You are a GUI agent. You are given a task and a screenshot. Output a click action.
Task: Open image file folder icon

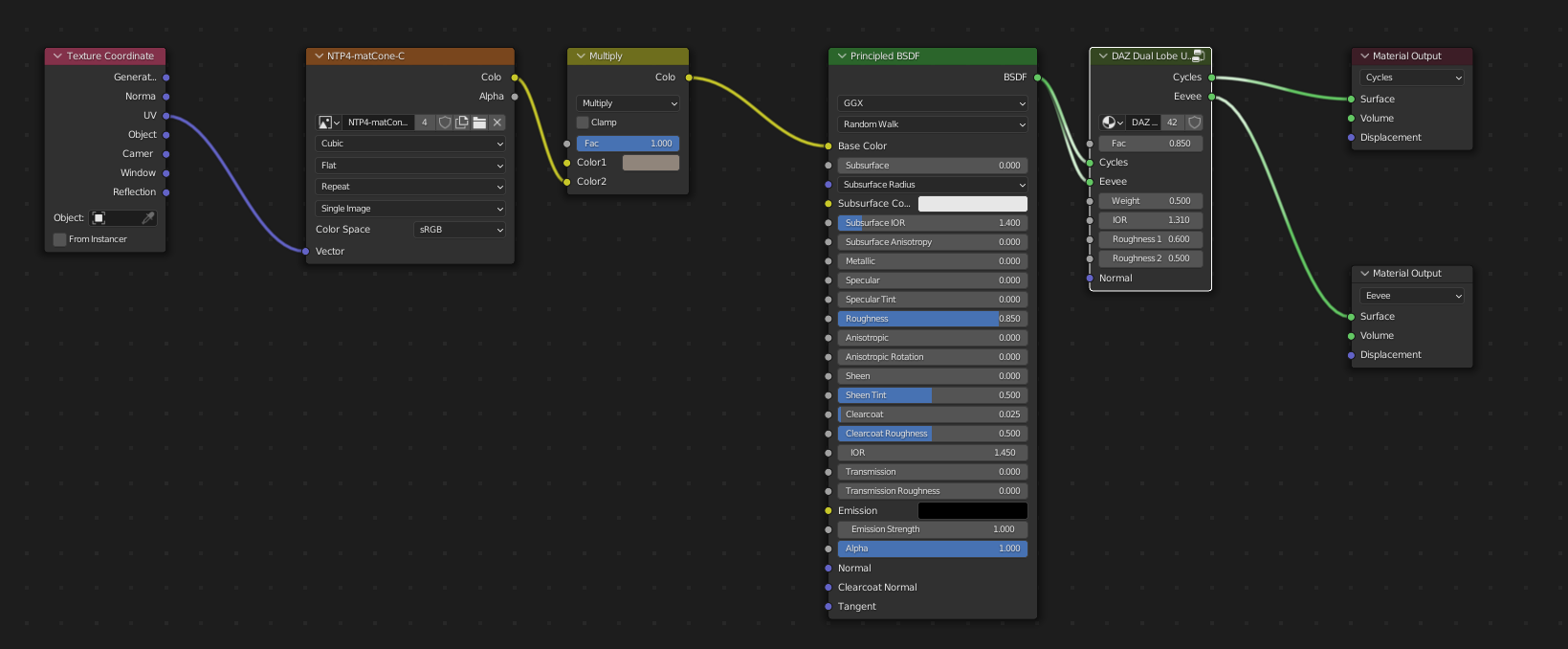point(479,123)
